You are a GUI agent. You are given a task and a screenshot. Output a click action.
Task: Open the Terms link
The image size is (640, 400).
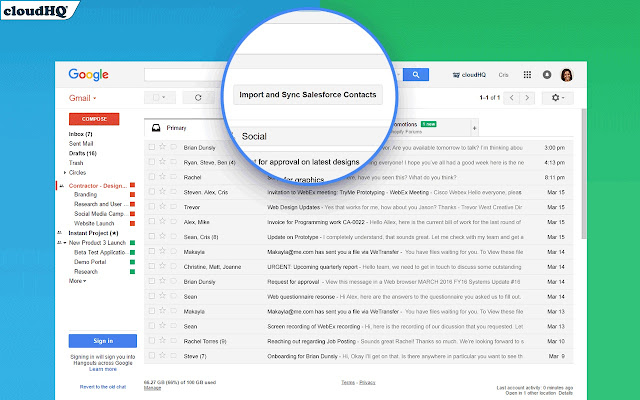(x=348, y=382)
